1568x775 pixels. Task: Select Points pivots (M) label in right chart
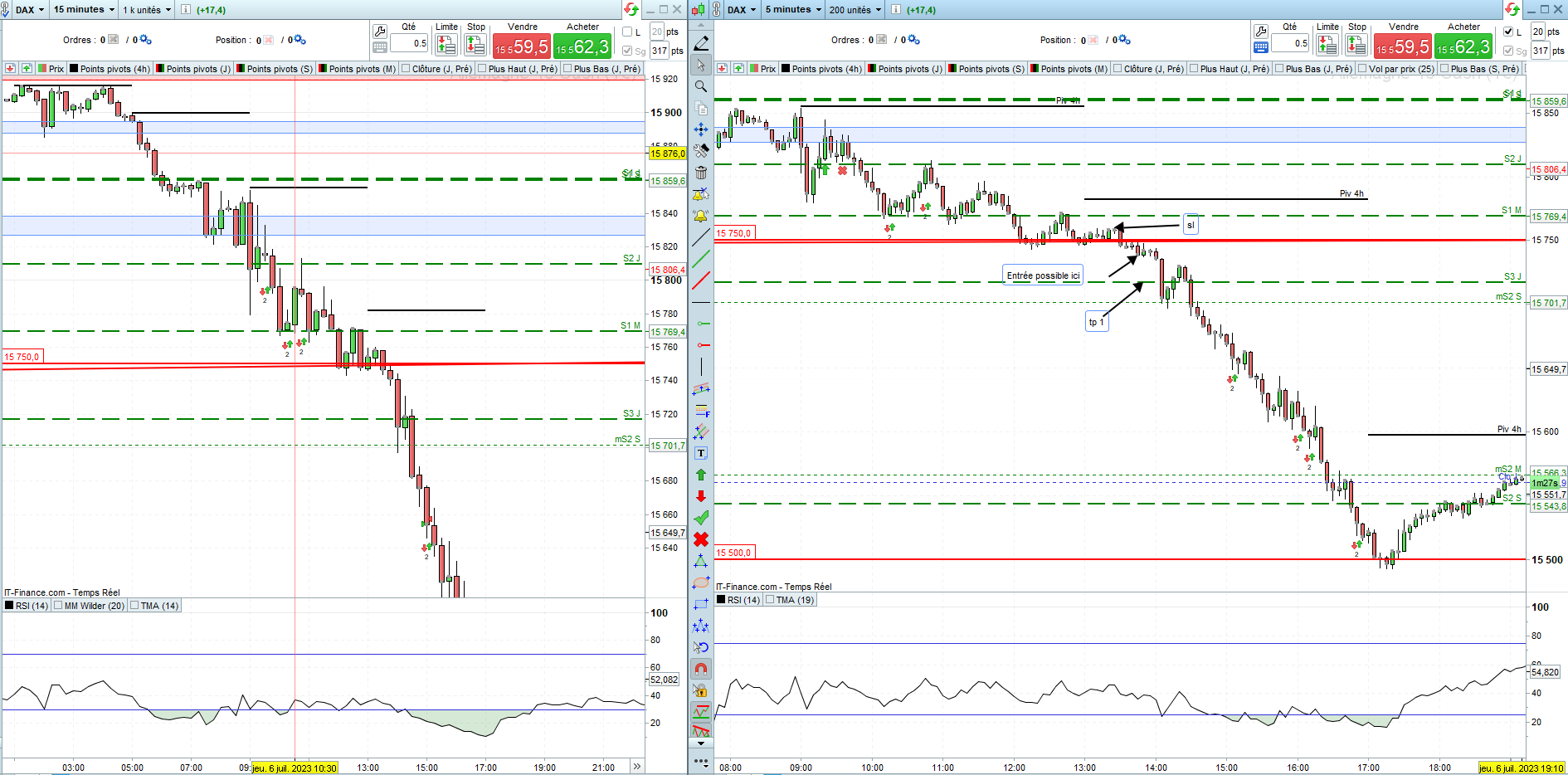pyautogui.click(x=1074, y=69)
